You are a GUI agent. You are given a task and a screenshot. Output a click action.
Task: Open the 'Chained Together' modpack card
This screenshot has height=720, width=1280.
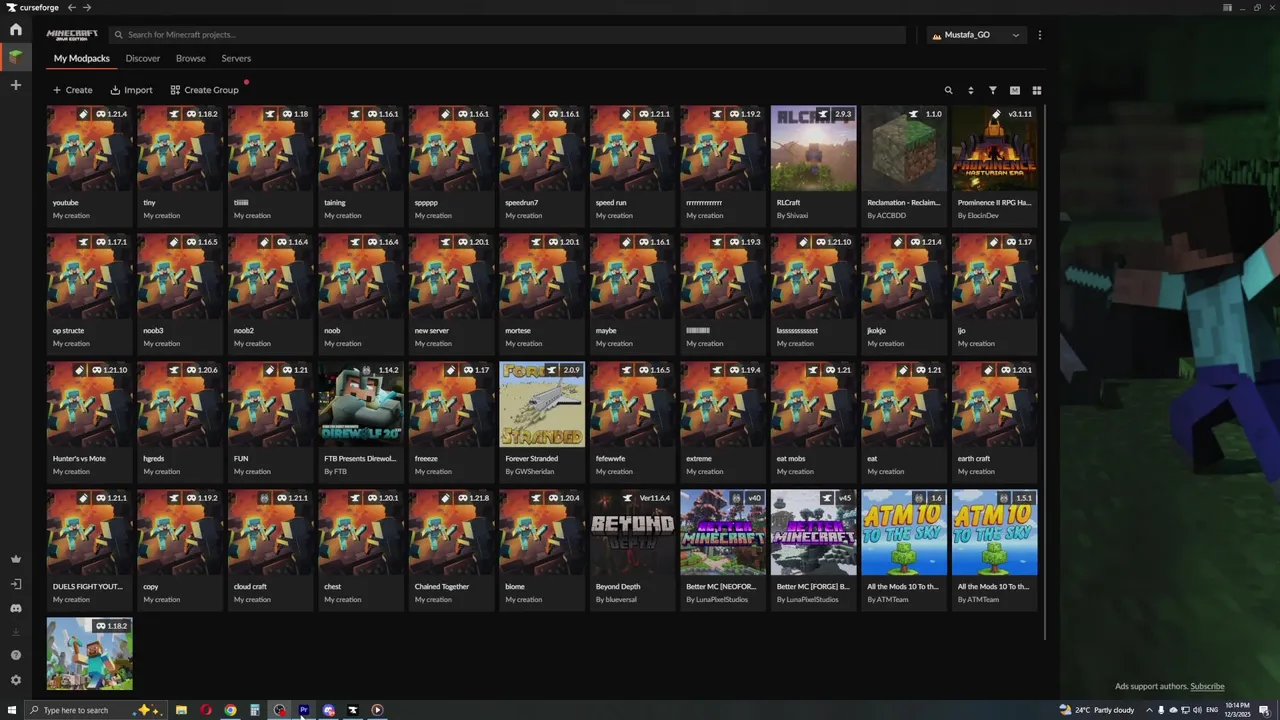pyautogui.click(x=451, y=548)
